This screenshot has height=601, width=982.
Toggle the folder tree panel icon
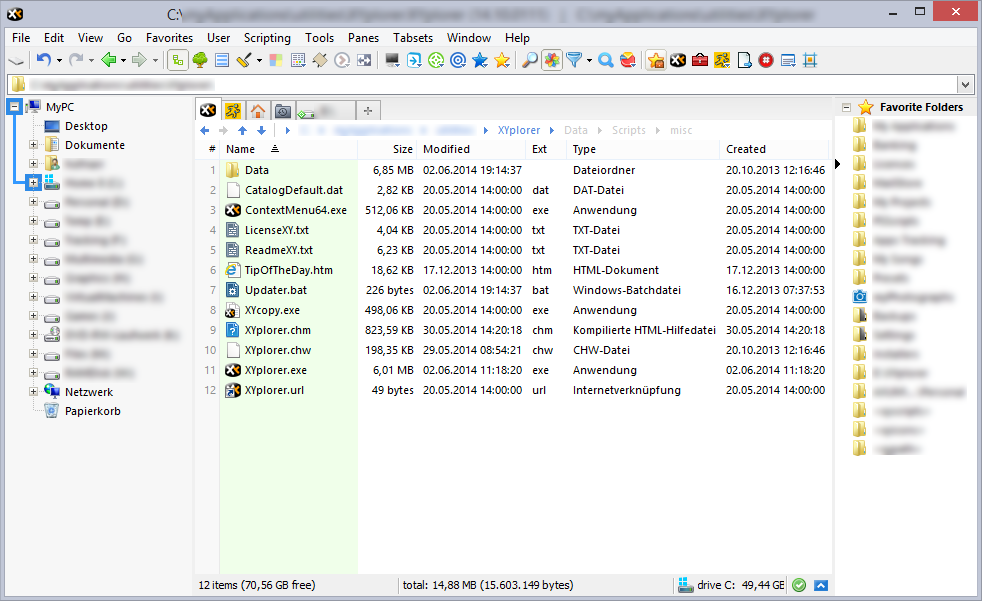coord(176,60)
